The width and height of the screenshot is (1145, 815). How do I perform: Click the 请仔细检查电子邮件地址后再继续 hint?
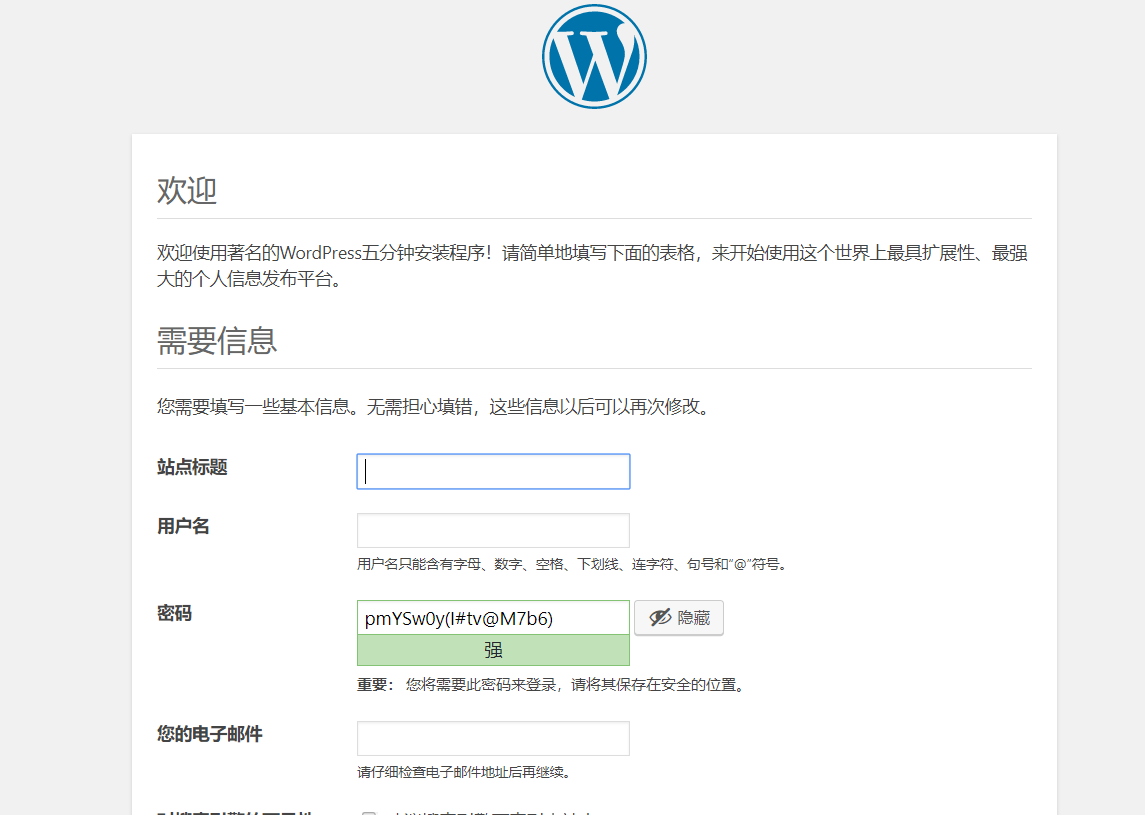(x=465, y=773)
